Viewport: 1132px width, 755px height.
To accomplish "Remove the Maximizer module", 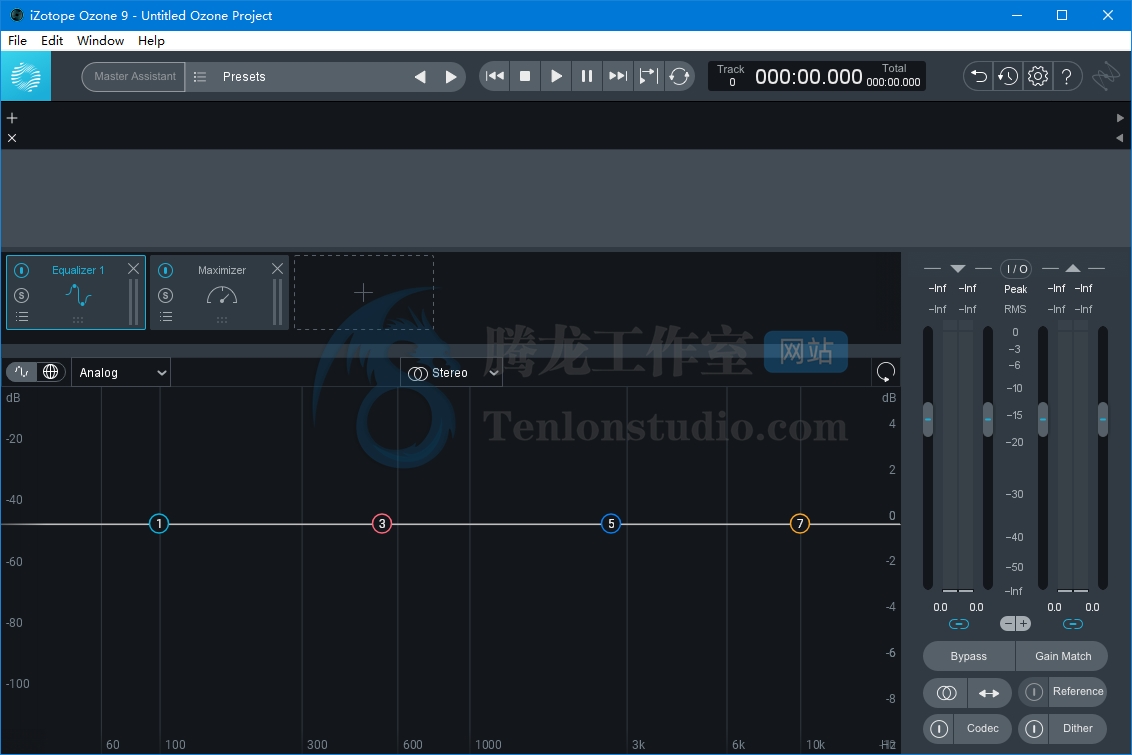I will pos(277,269).
